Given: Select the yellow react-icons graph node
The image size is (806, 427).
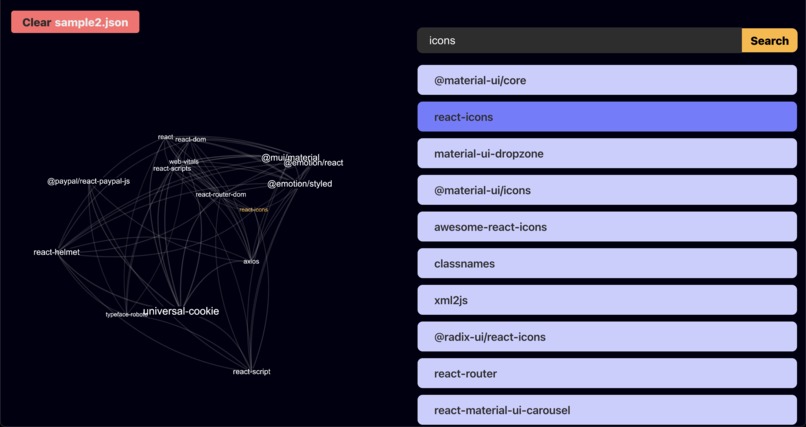Looking at the screenshot, I should pos(253,210).
